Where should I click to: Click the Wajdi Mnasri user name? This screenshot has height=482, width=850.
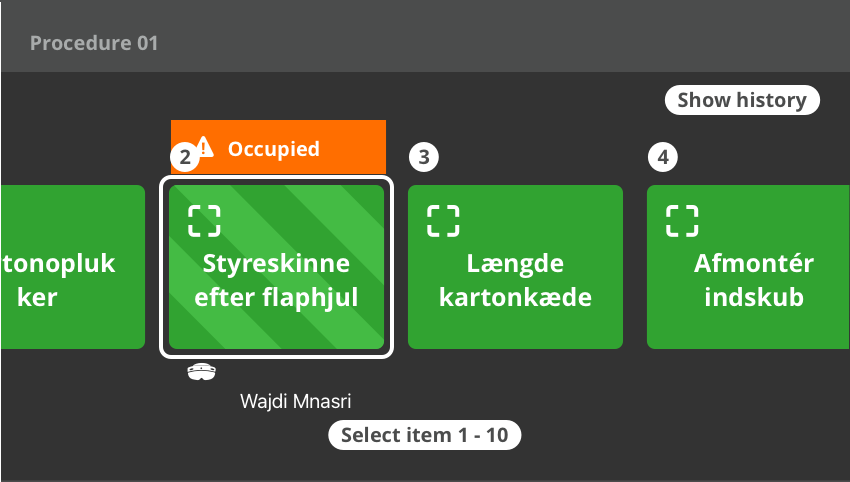(x=297, y=402)
